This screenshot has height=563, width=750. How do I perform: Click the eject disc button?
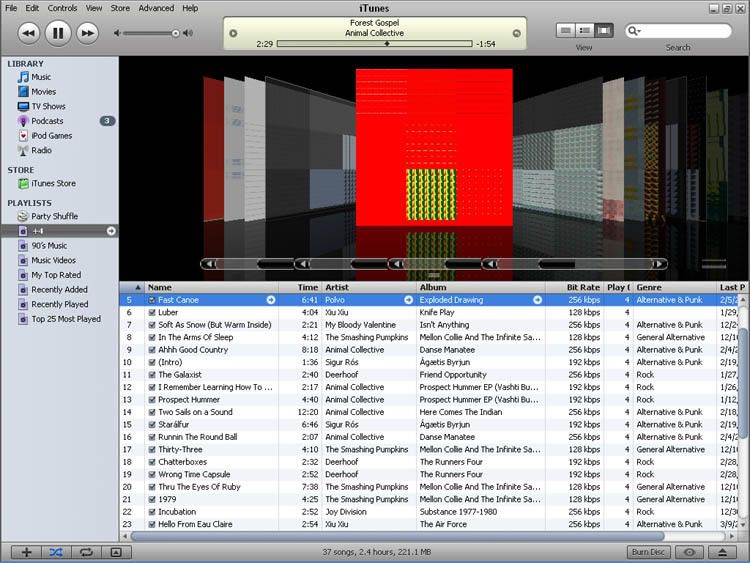(x=722, y=552)
